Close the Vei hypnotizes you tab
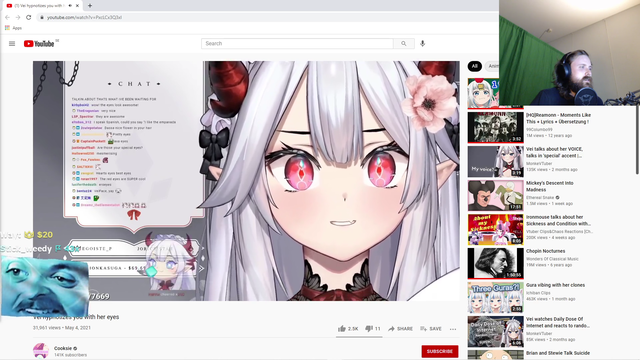 77,6
